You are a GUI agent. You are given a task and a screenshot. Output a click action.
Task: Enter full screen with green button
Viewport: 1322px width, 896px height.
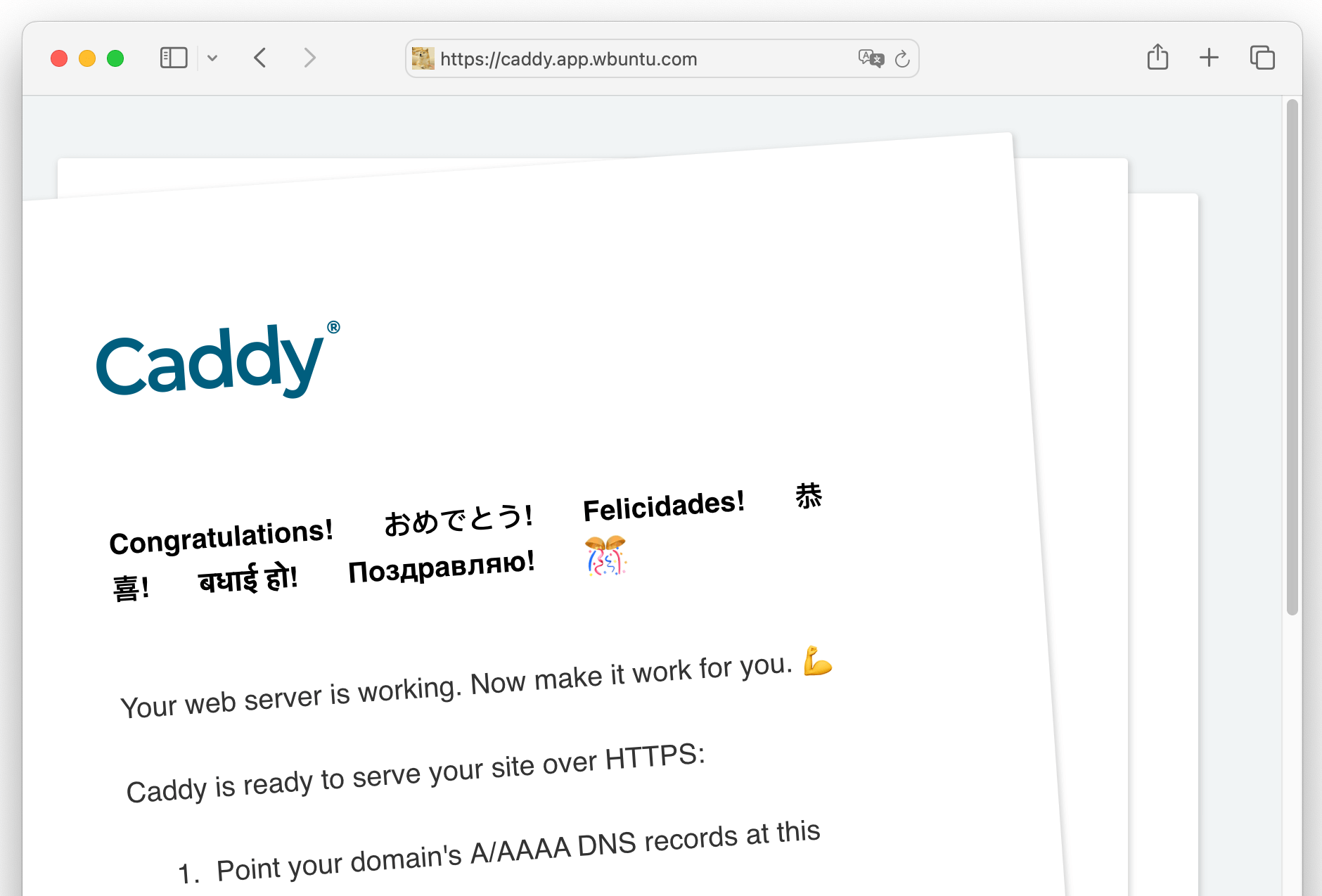click(x=115, y=58)
